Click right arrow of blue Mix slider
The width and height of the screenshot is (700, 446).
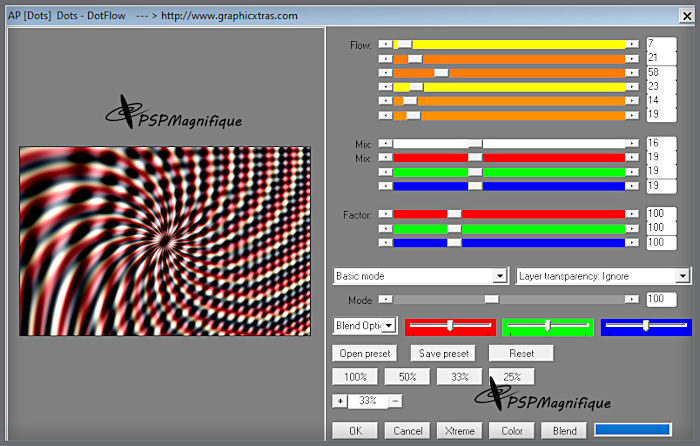(x=632, y=186)
